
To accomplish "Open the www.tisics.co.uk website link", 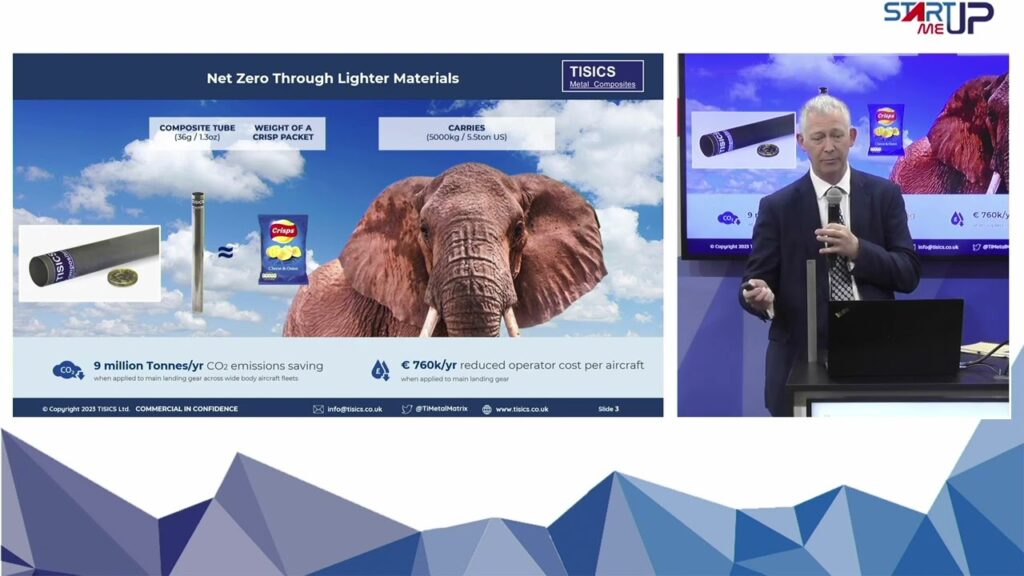I will (x=522, y=409).
